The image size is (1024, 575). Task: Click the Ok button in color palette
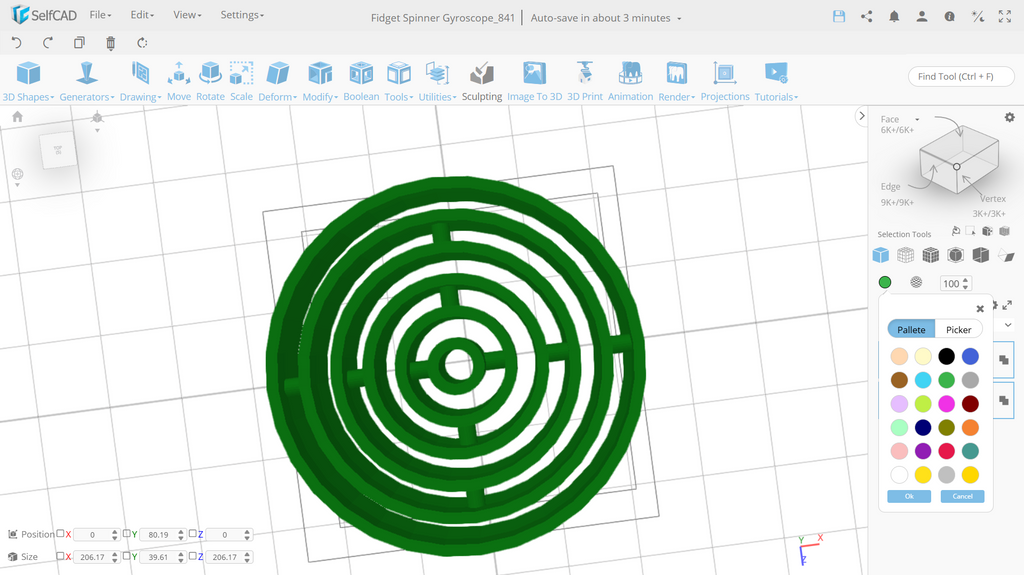[x=909, y=496]
